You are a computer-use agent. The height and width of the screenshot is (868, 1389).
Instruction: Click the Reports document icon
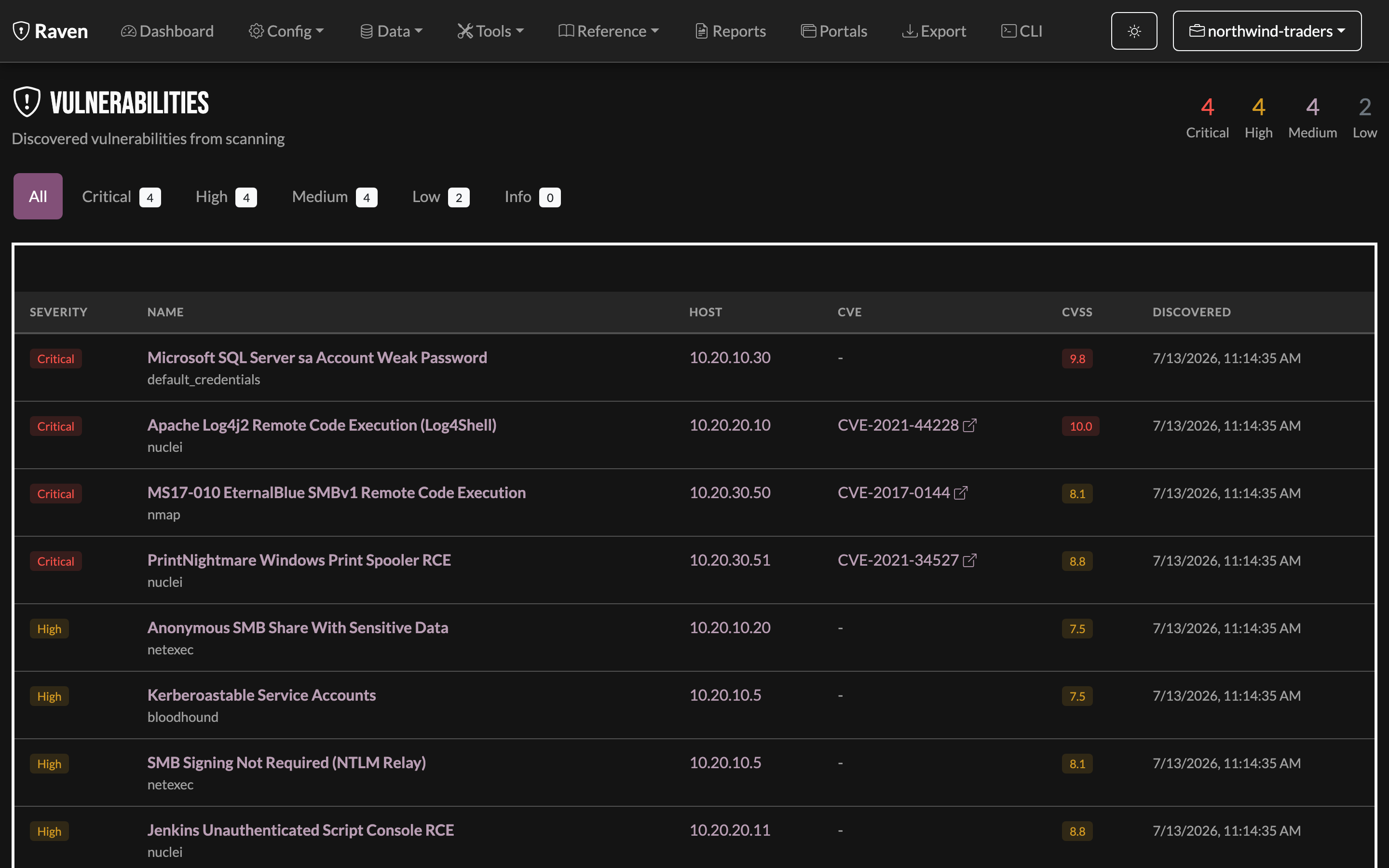click(x=701, y=31)
